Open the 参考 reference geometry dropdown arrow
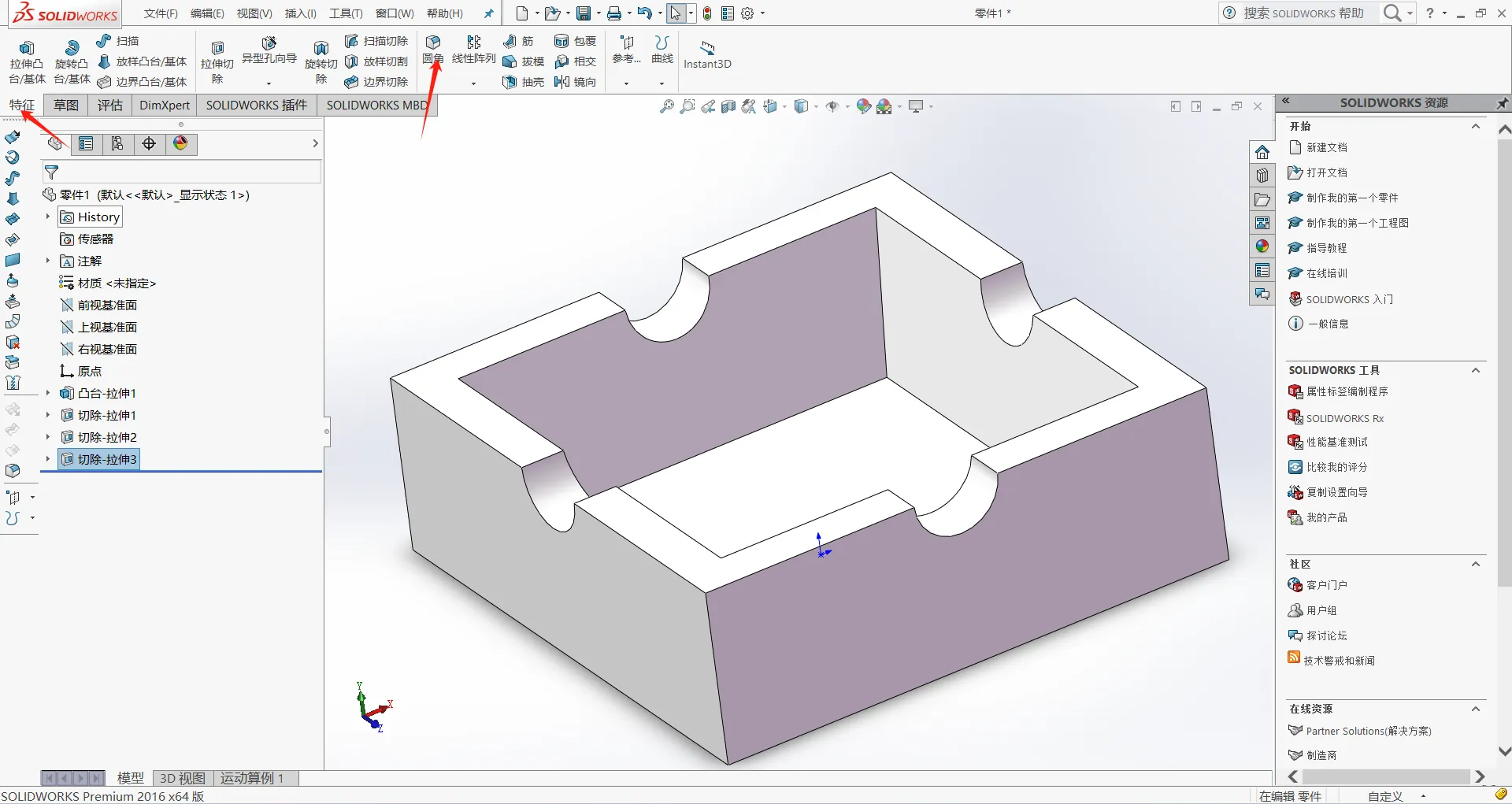 627,83
